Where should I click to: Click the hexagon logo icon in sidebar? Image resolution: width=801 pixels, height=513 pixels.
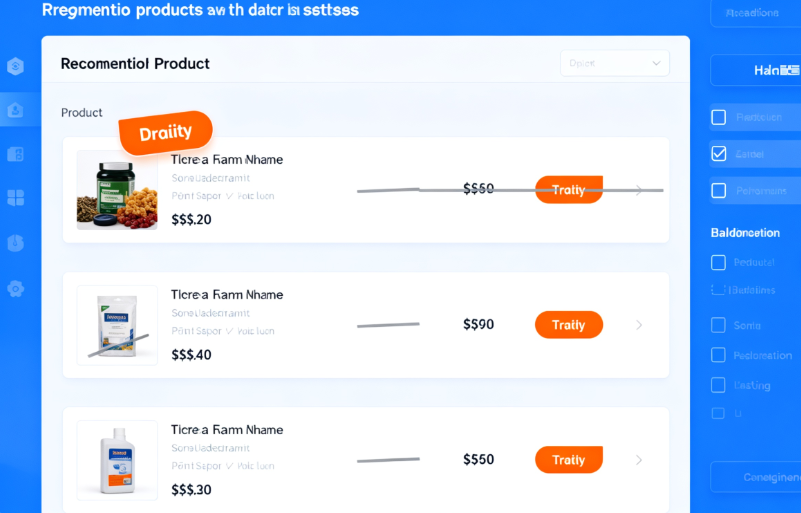click(15, 67)
